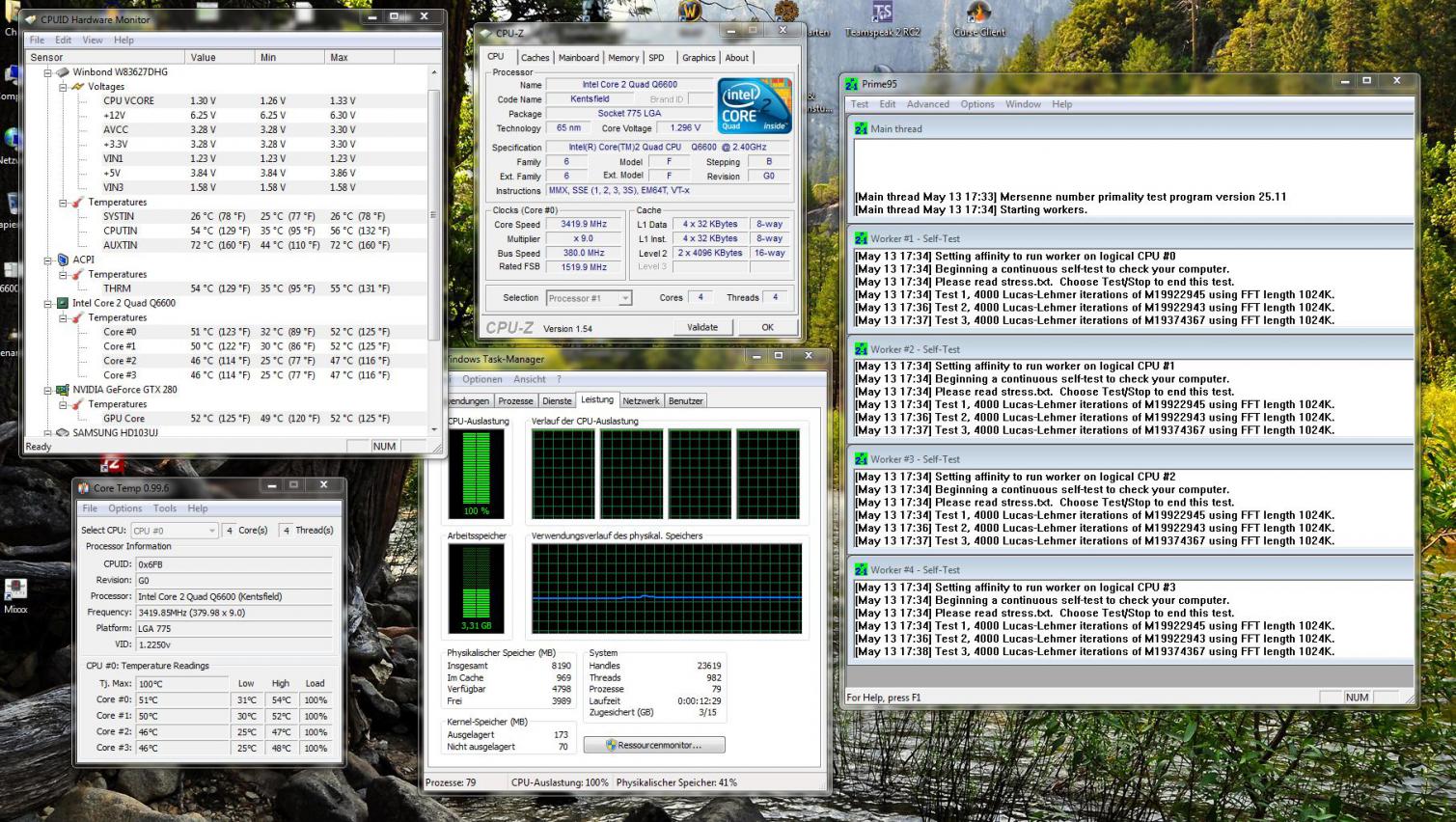Screen dimensions: 1456x822
Task: Open Ansicht menu in Task Manager
Action: (529, 379)
